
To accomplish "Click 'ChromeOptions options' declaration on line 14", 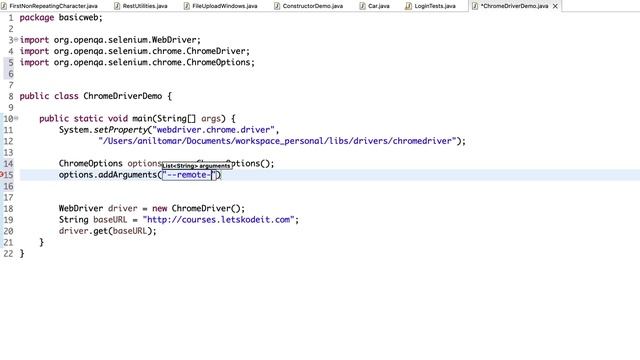I will 110,163.
